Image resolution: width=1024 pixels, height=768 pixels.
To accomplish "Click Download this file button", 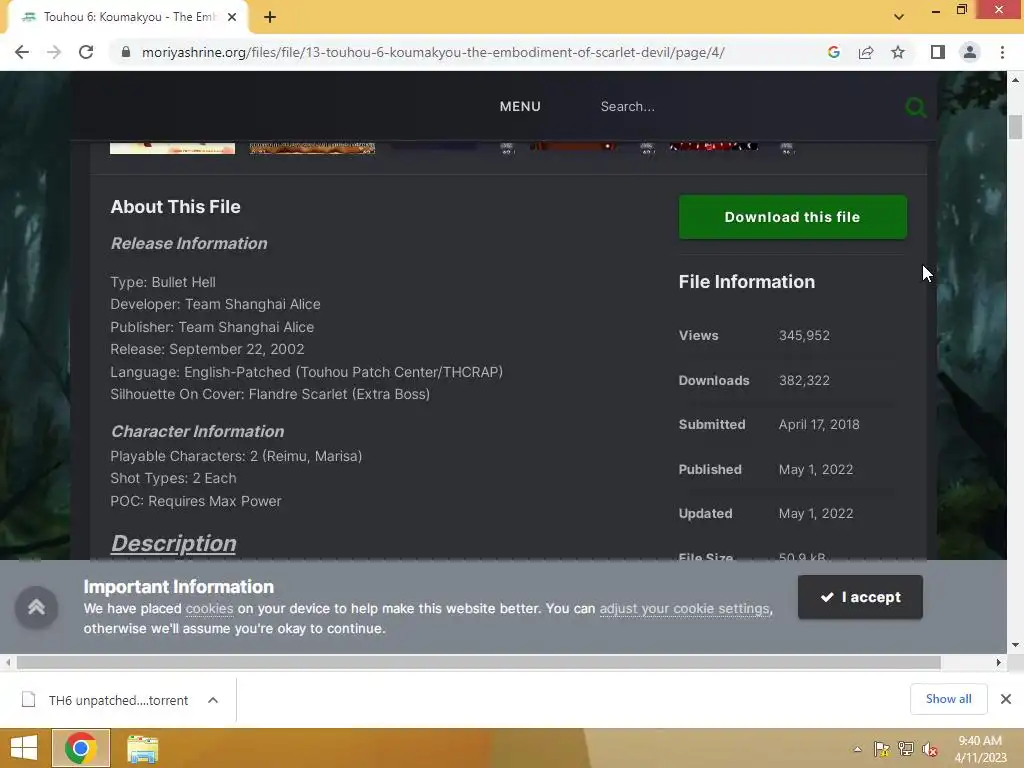I will 793,217.
